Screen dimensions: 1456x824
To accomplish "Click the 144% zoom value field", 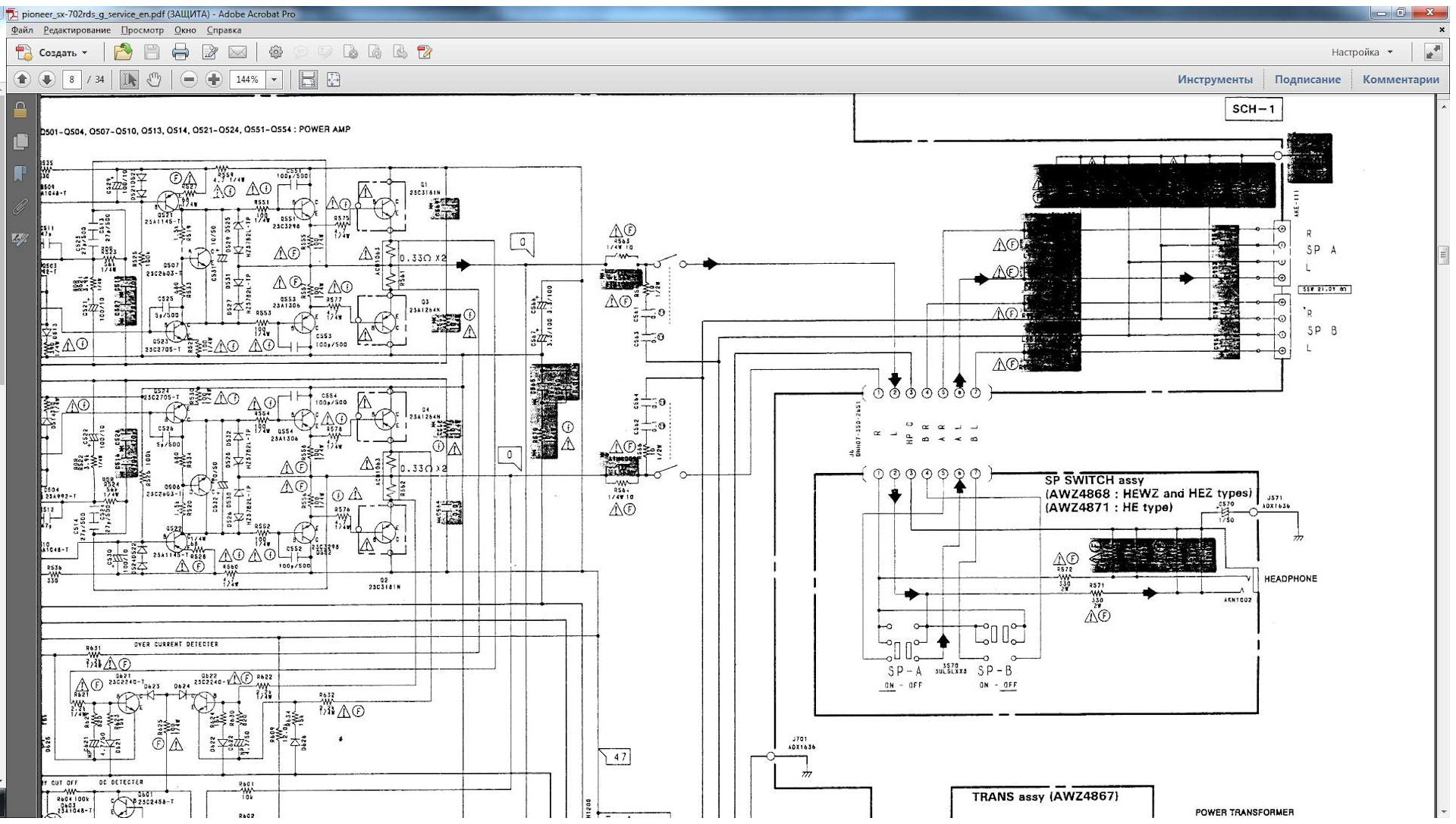I will 247,80.
